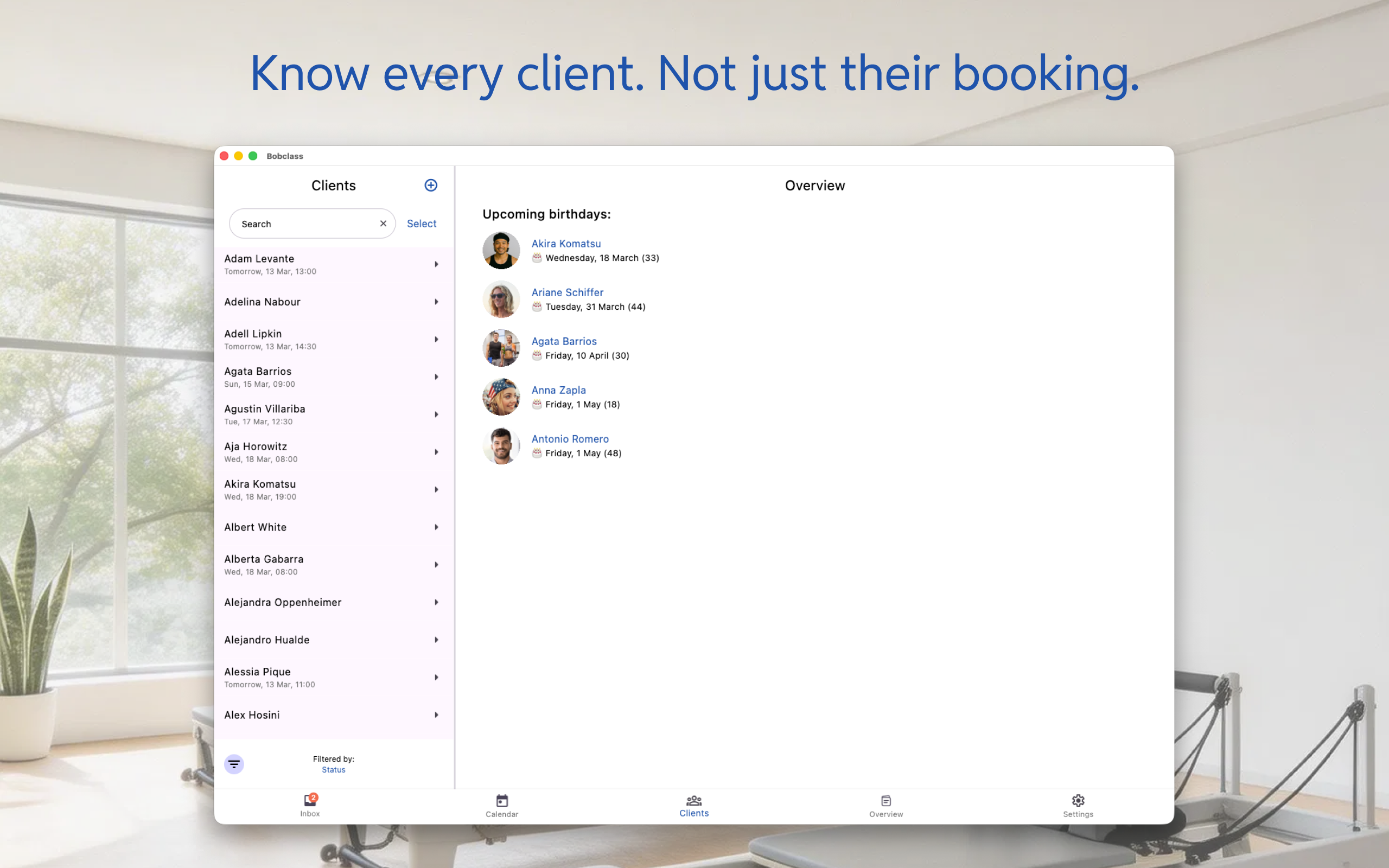This screenshot has height=868, width=1389.
Task: Clear the search field with X icon
Action: click(x=383, y=224)
